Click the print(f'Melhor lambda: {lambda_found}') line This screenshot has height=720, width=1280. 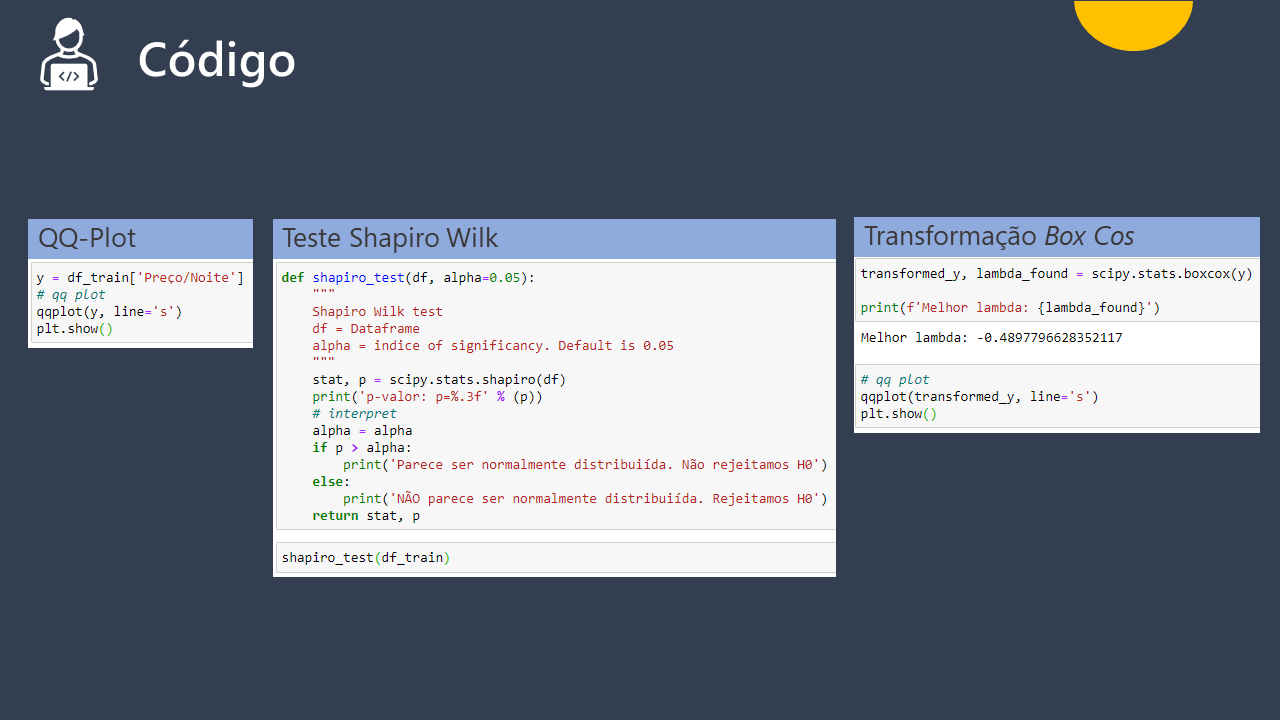point(1010,308)
